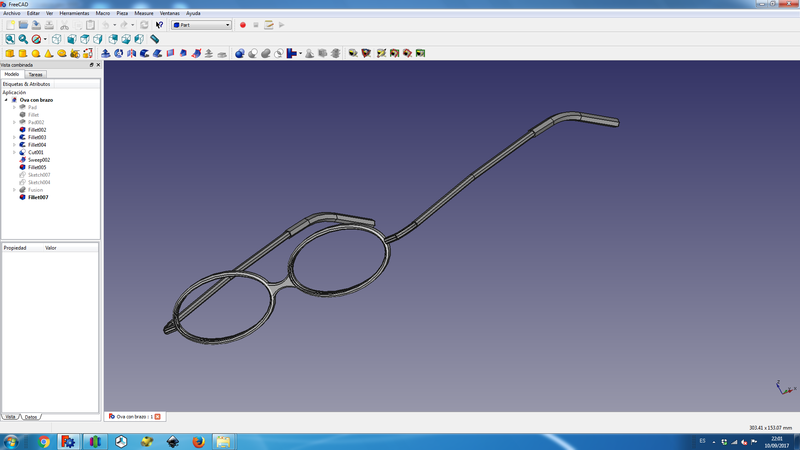800x450 pixels.
Task: Click the Mirror tool icon
Action: [132, 53]
